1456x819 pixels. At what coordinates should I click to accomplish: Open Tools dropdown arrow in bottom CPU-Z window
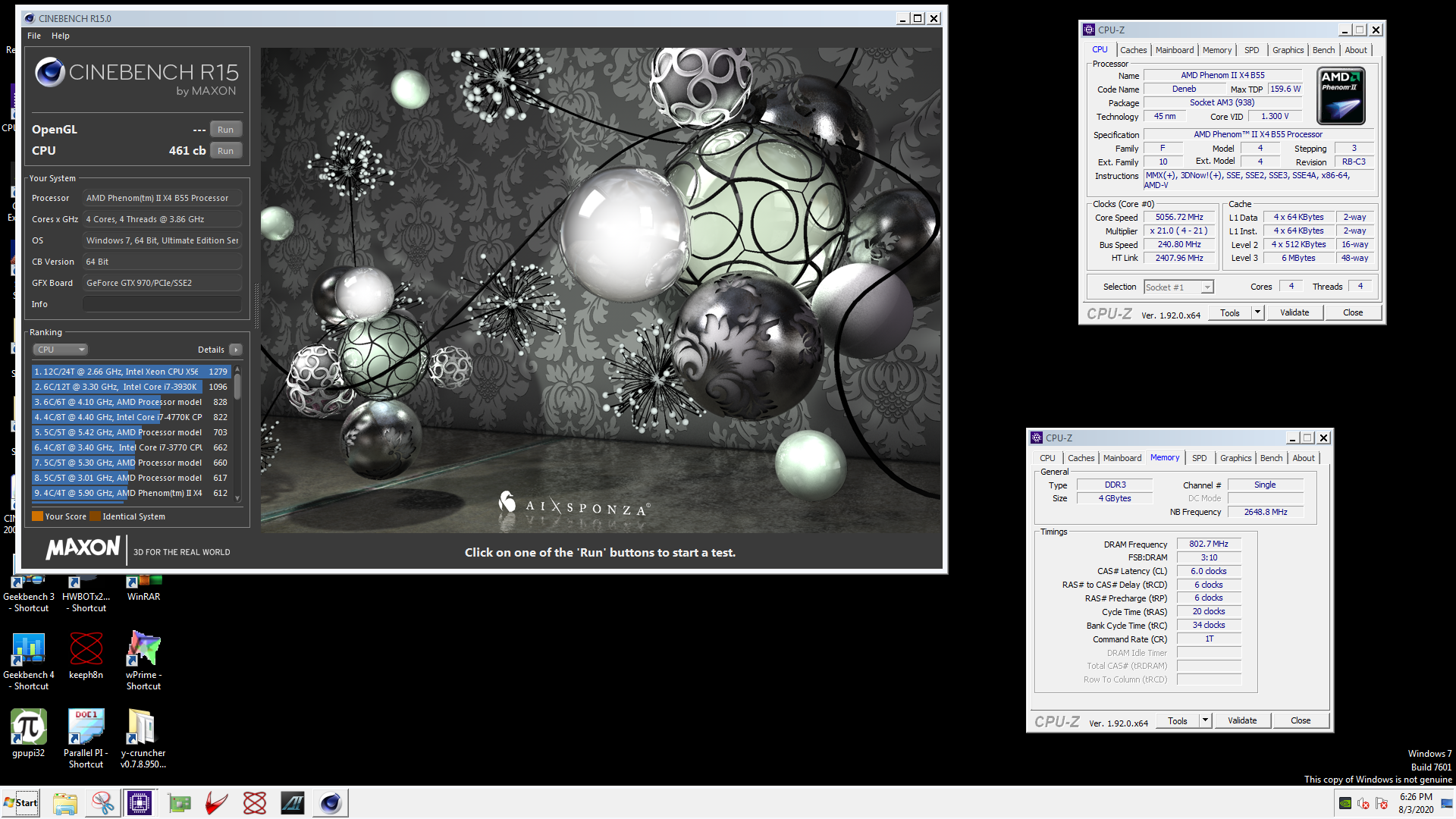(1205, 720)
